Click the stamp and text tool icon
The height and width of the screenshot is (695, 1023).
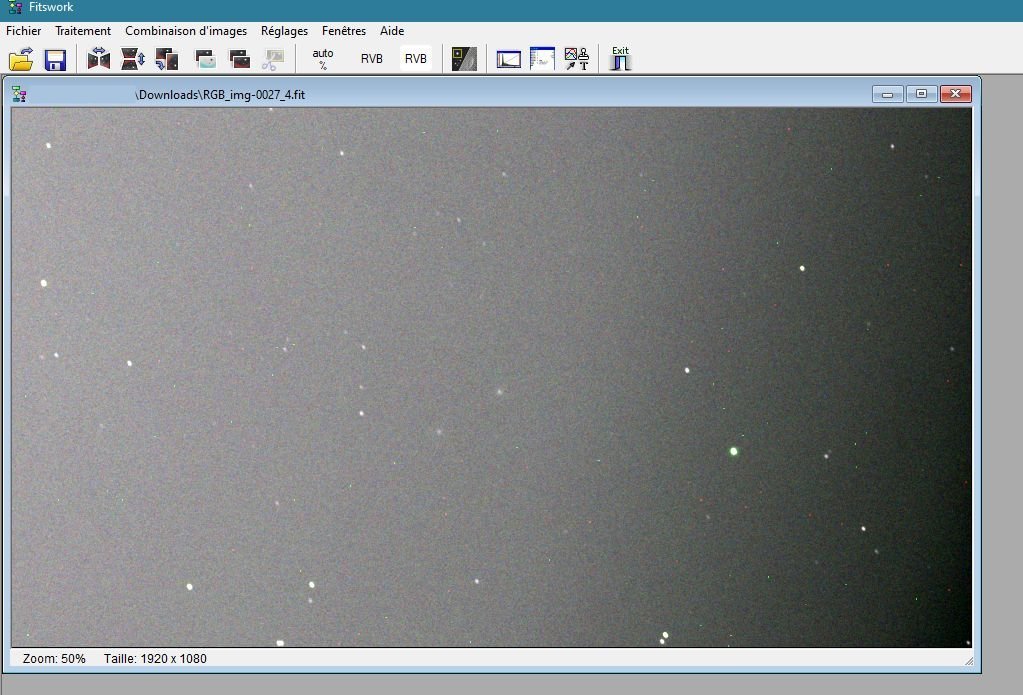pyautogui.click(x=577, y=59)
